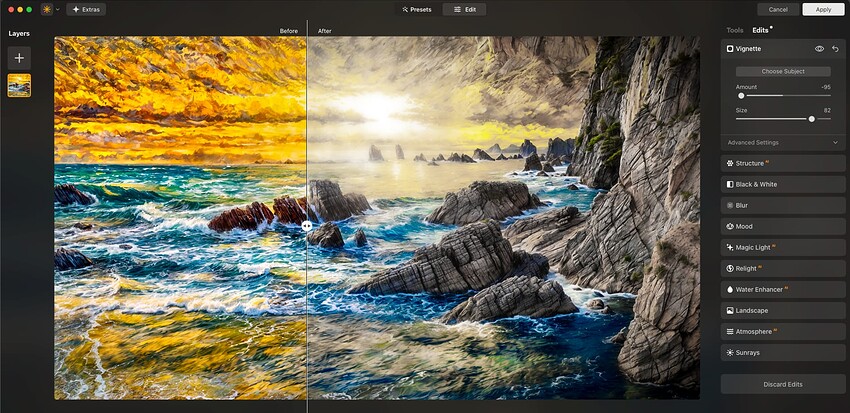Toggle the Vignette mask checkbox icon
Screen dimensions: 850x413
[x=730, y=48]
